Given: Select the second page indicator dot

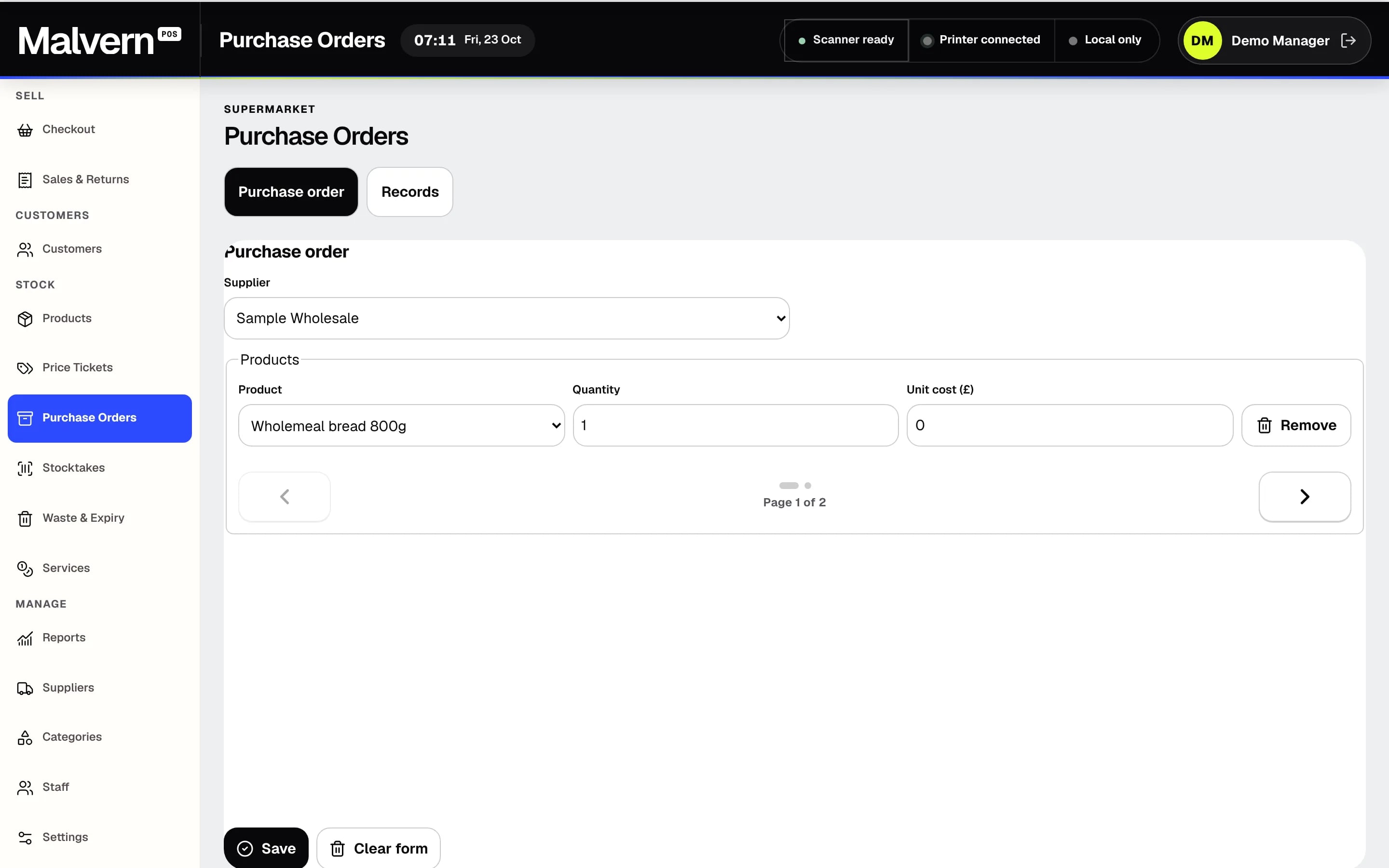Looking at the screenshot, I should point(807,486).
